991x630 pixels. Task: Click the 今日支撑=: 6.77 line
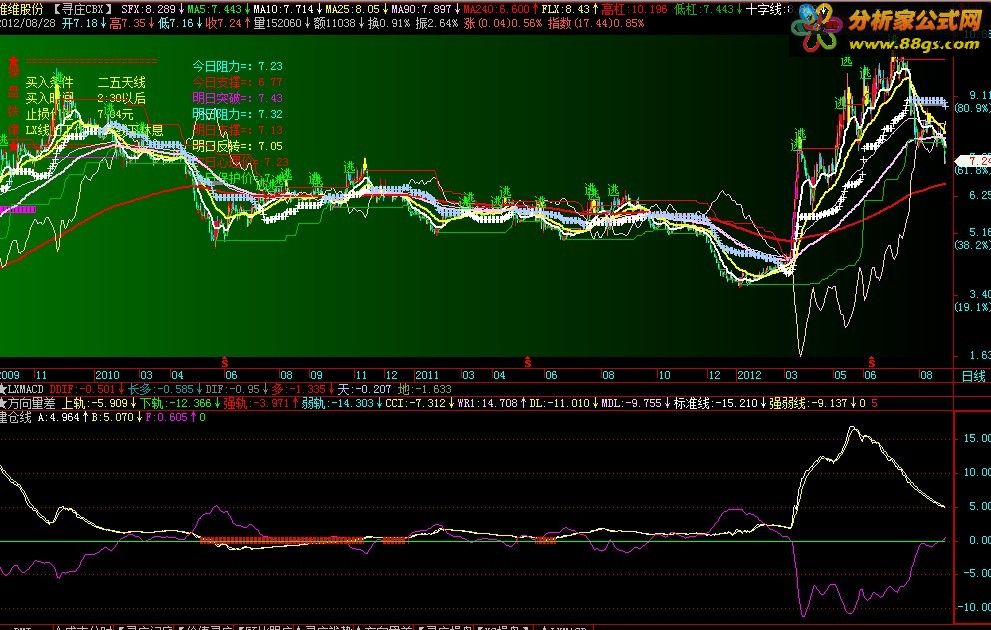click(x=237, y=82)
